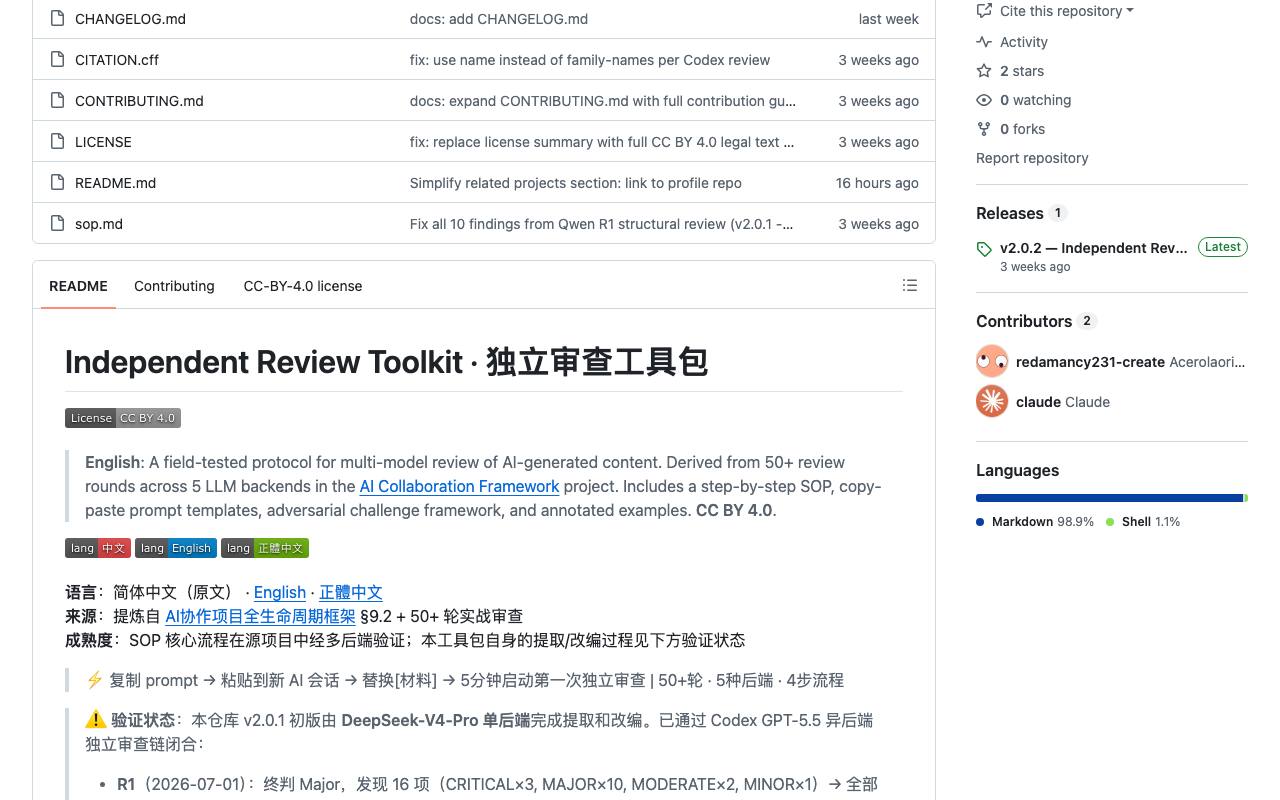The width and height of the screenshot is (1280, 800).
Task: Open commit about family-names Codex review
Action: point(590,60)
